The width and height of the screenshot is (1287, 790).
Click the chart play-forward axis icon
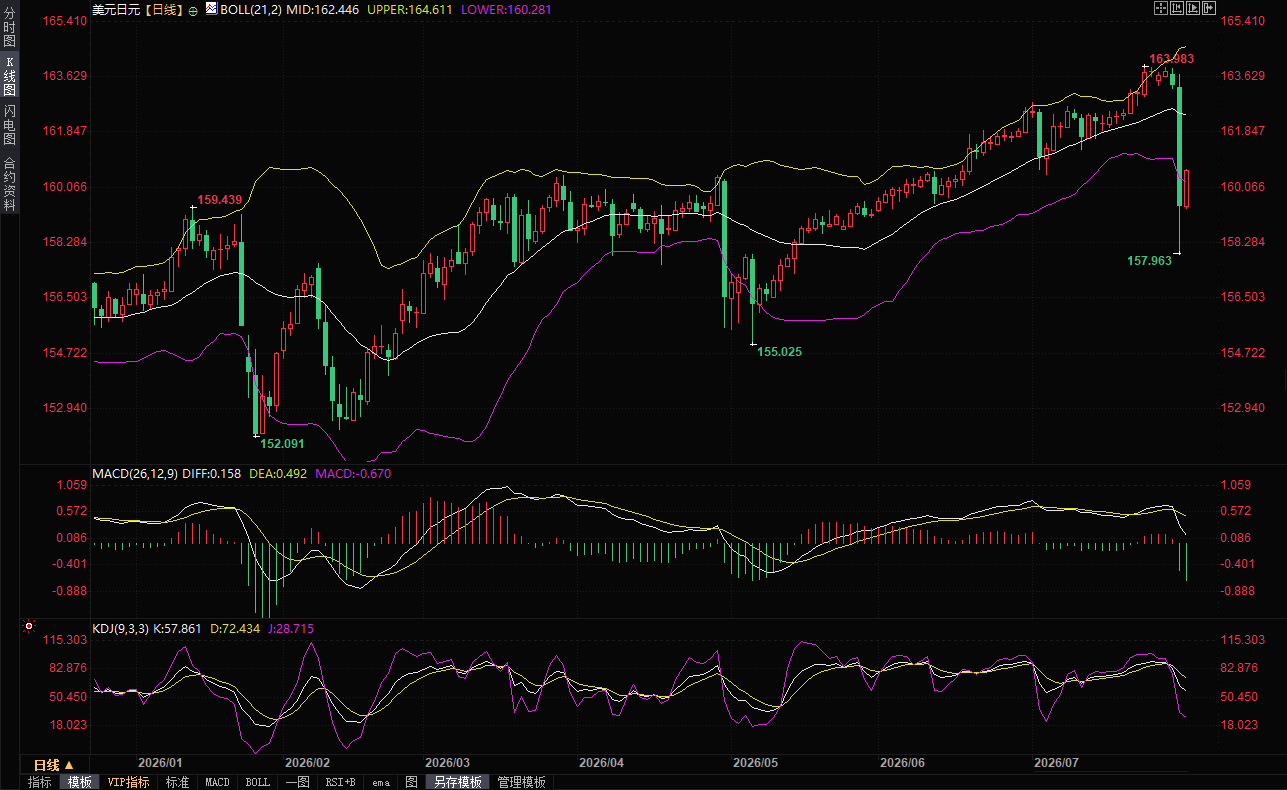[1193, 8]
